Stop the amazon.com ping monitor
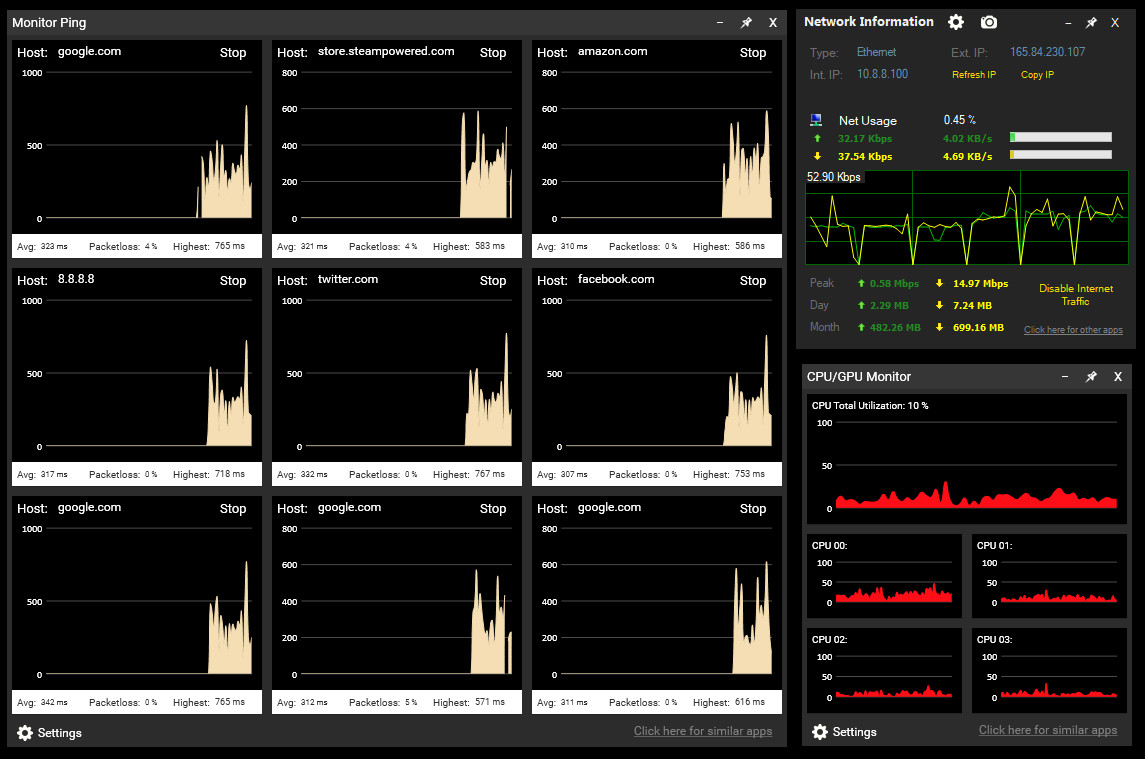 click(x=753, y=53)
